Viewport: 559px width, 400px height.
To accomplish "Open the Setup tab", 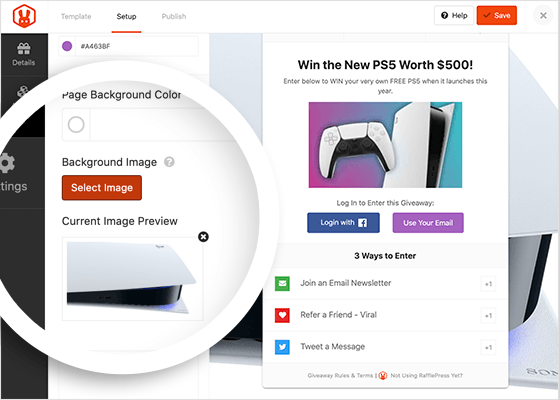I will click(126, 16).
